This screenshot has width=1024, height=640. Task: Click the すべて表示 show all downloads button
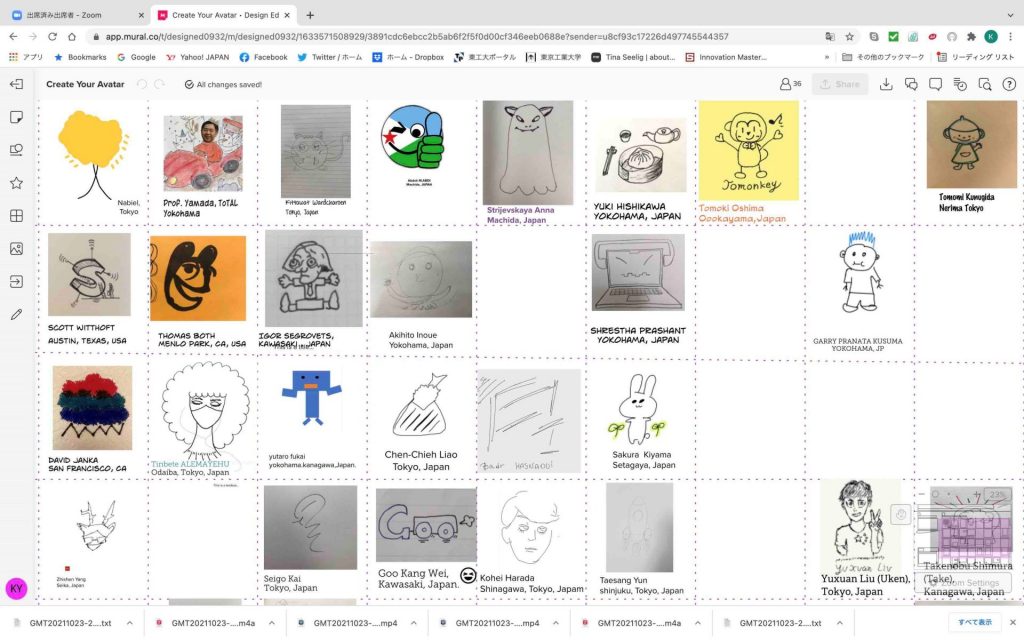tap(975, 622)
